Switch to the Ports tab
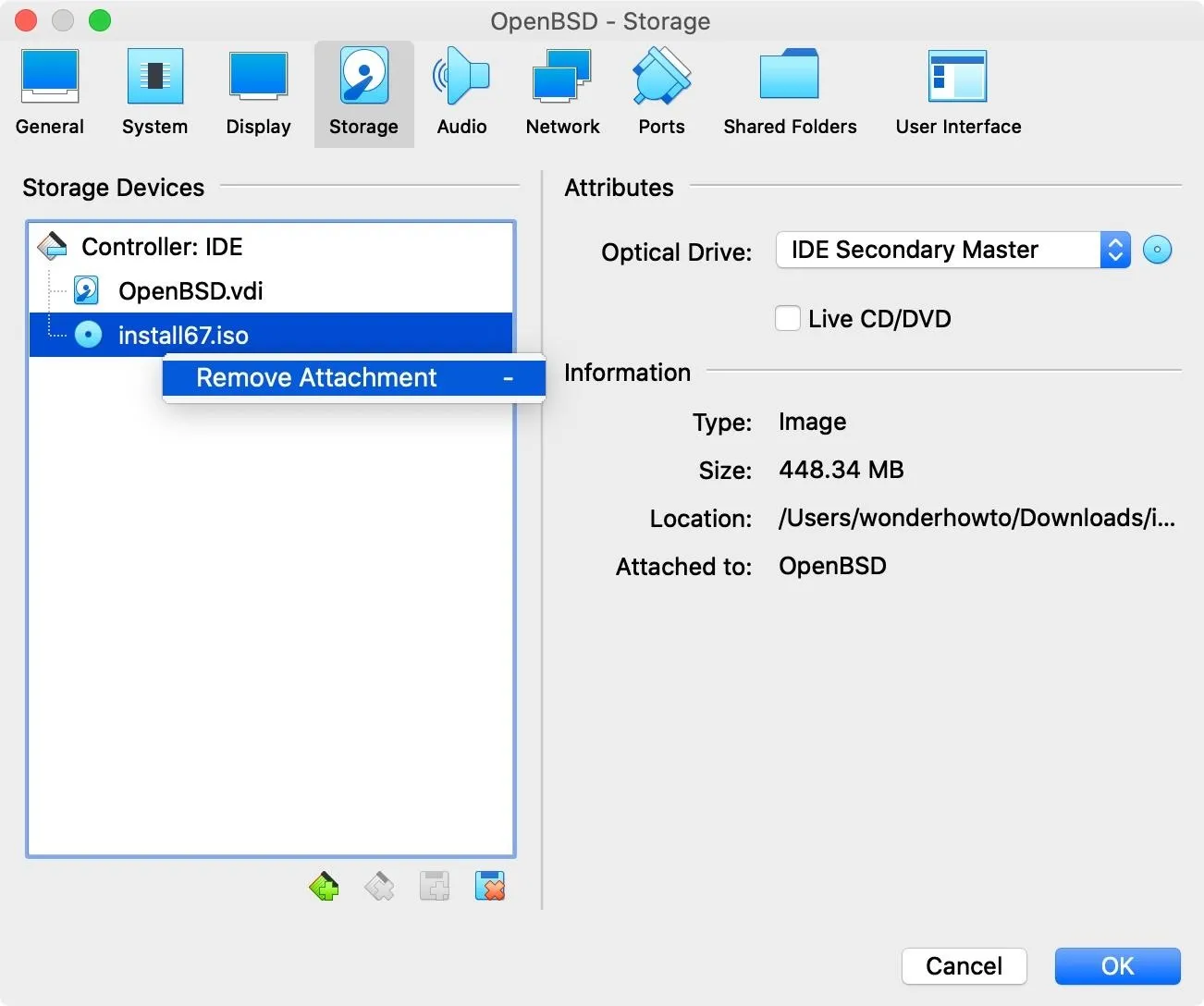This screenshot has height=1006, width=1204. (661, 93)
